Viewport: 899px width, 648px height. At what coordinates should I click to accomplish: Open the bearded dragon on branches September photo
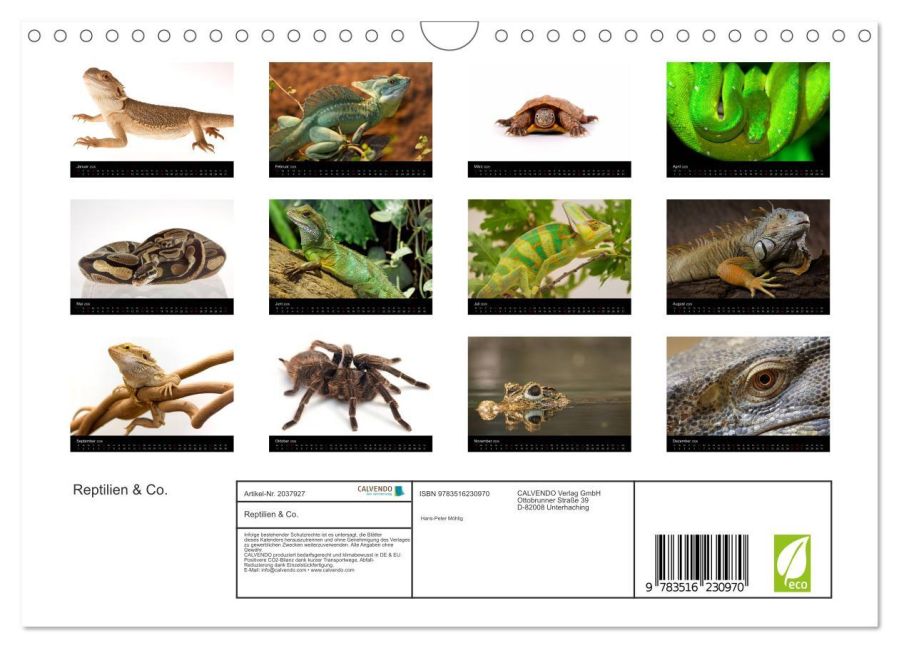pyautogui.click(x=152, y=387)
